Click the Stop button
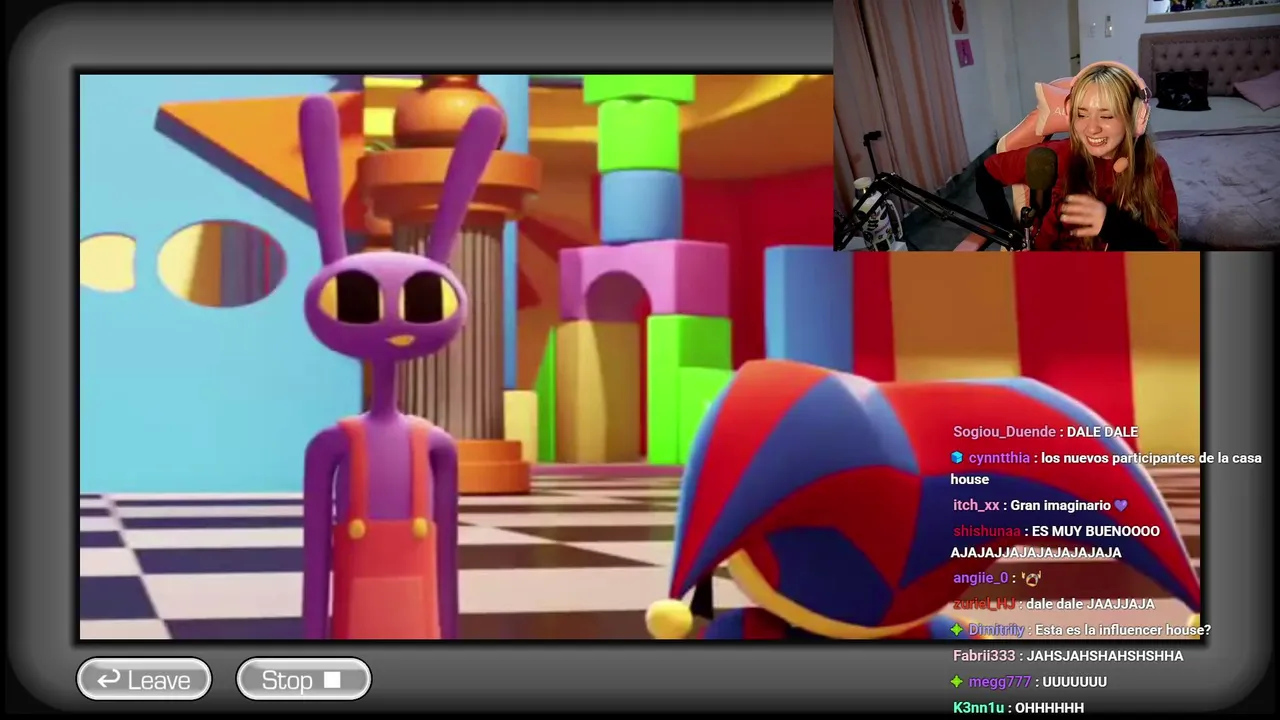Screen dimensions: 1280x720 303,680
